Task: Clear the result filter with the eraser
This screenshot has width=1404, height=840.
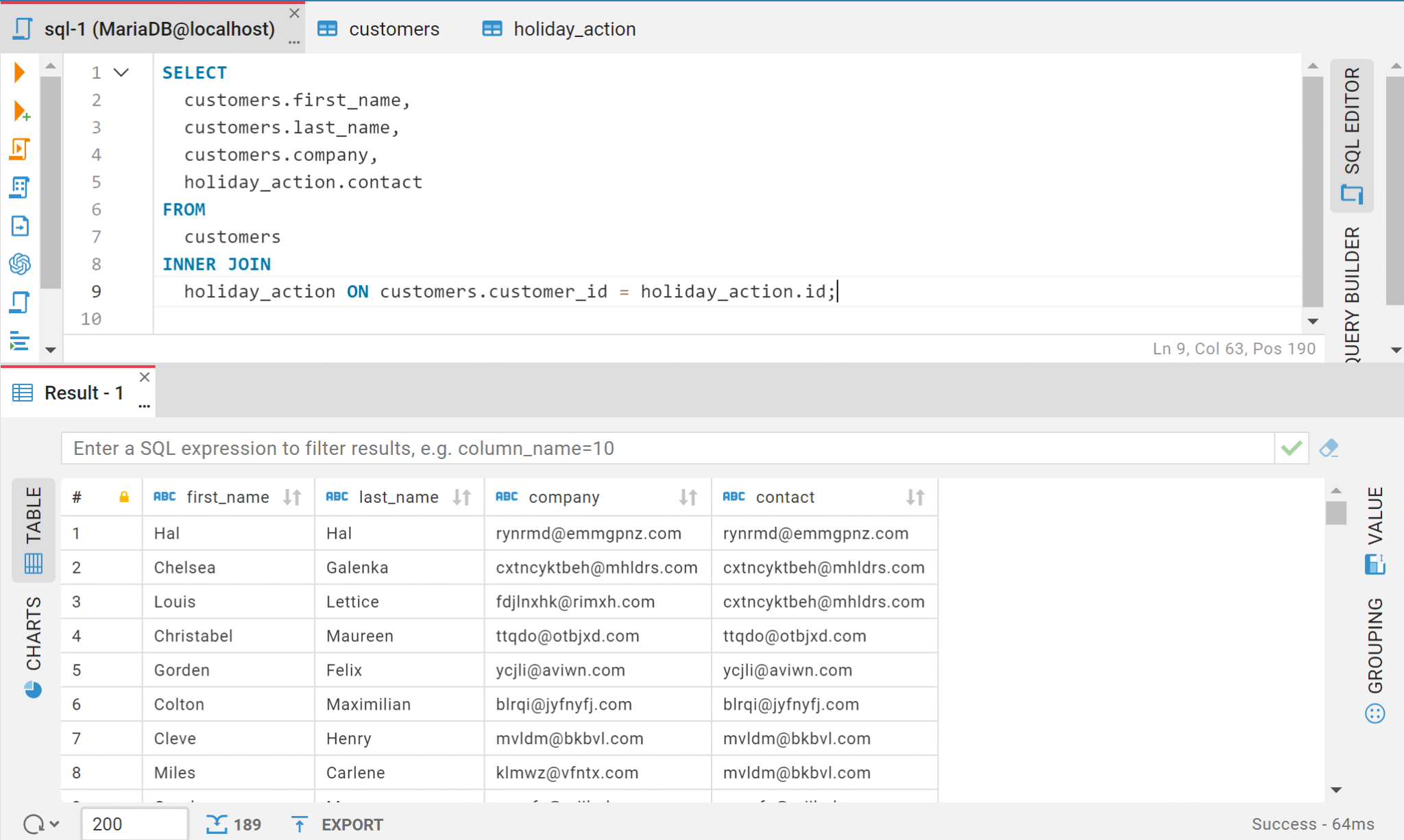Action: pyautogui.click(x=1329, y=448)
